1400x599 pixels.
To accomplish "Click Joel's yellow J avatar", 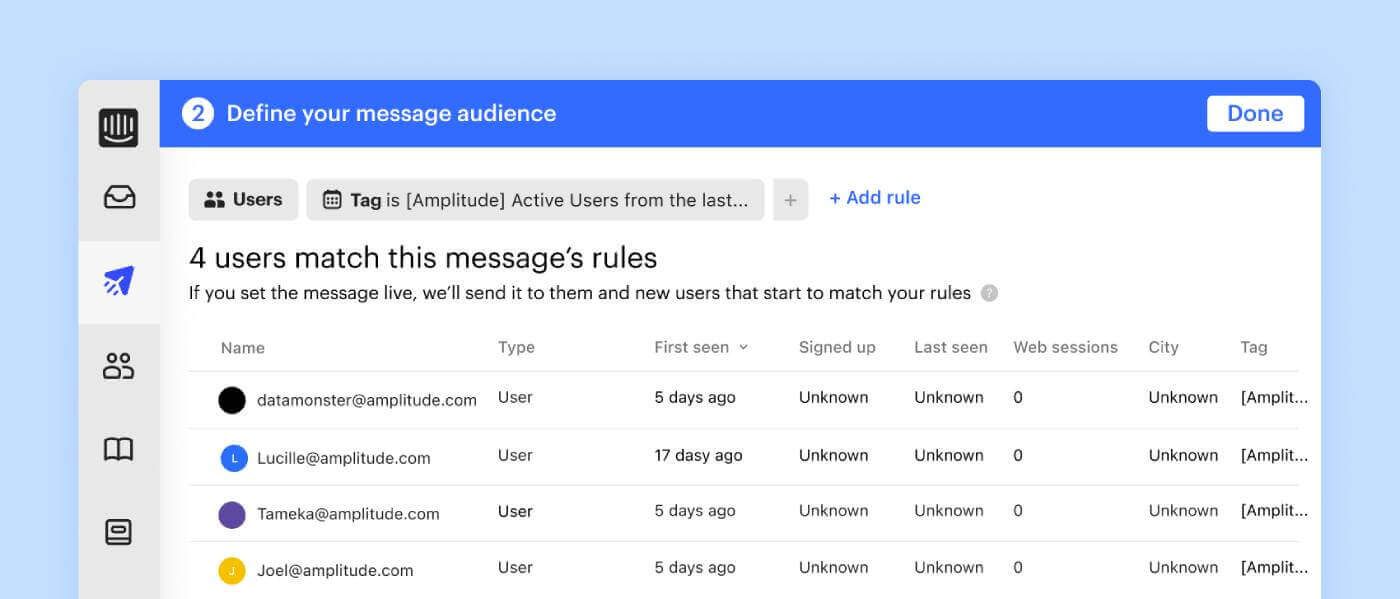I will click(x=232, y=572).
